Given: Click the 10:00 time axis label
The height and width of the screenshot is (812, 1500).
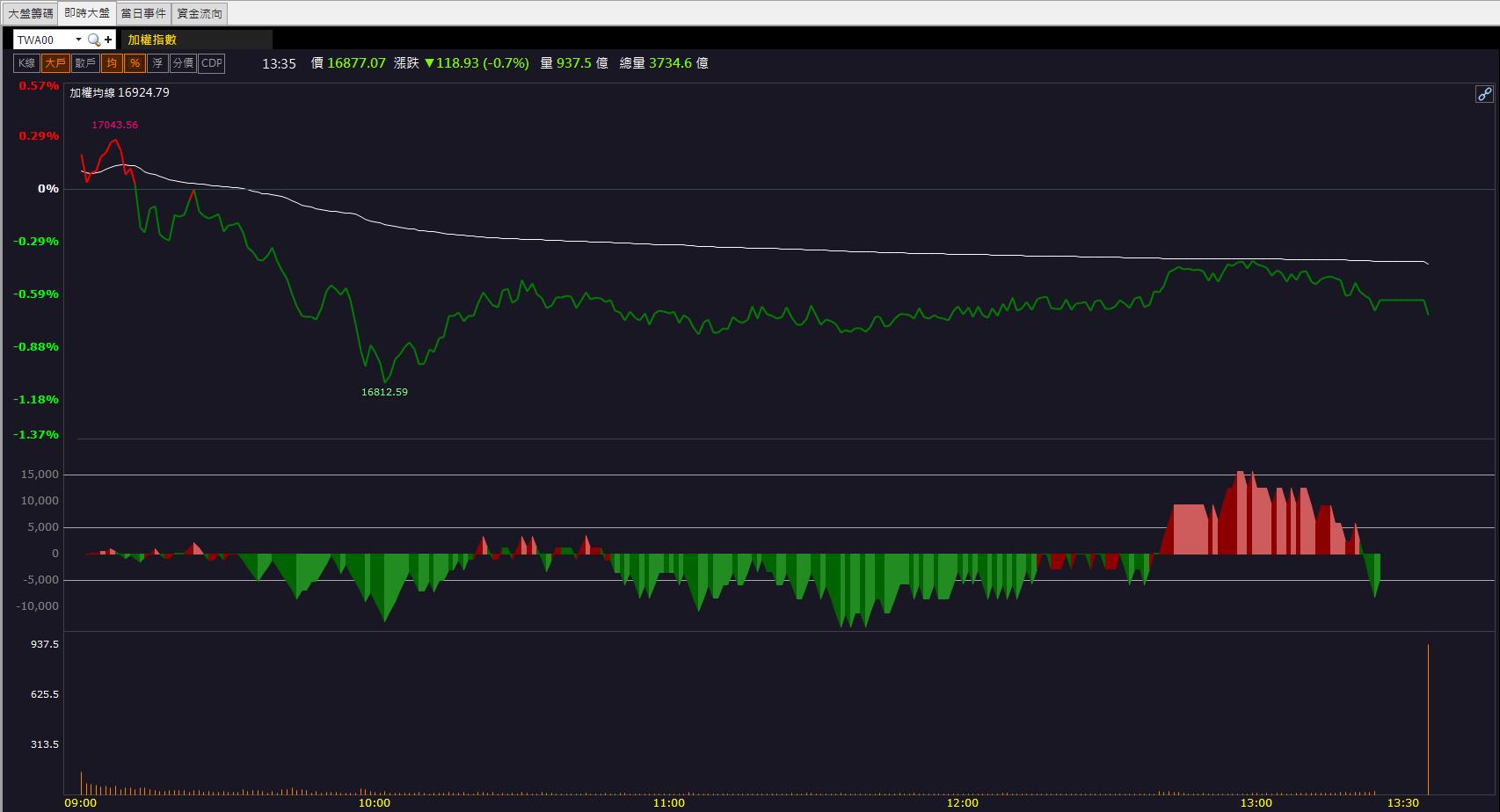Looking at the screenshot, I should [375, 803].
